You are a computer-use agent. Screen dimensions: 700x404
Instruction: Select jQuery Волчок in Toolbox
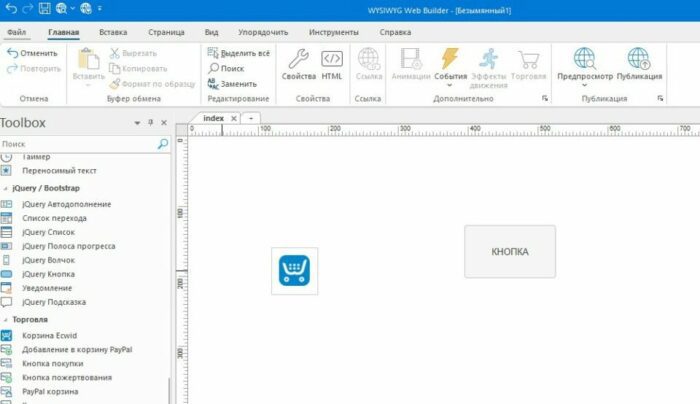[48, 260]
